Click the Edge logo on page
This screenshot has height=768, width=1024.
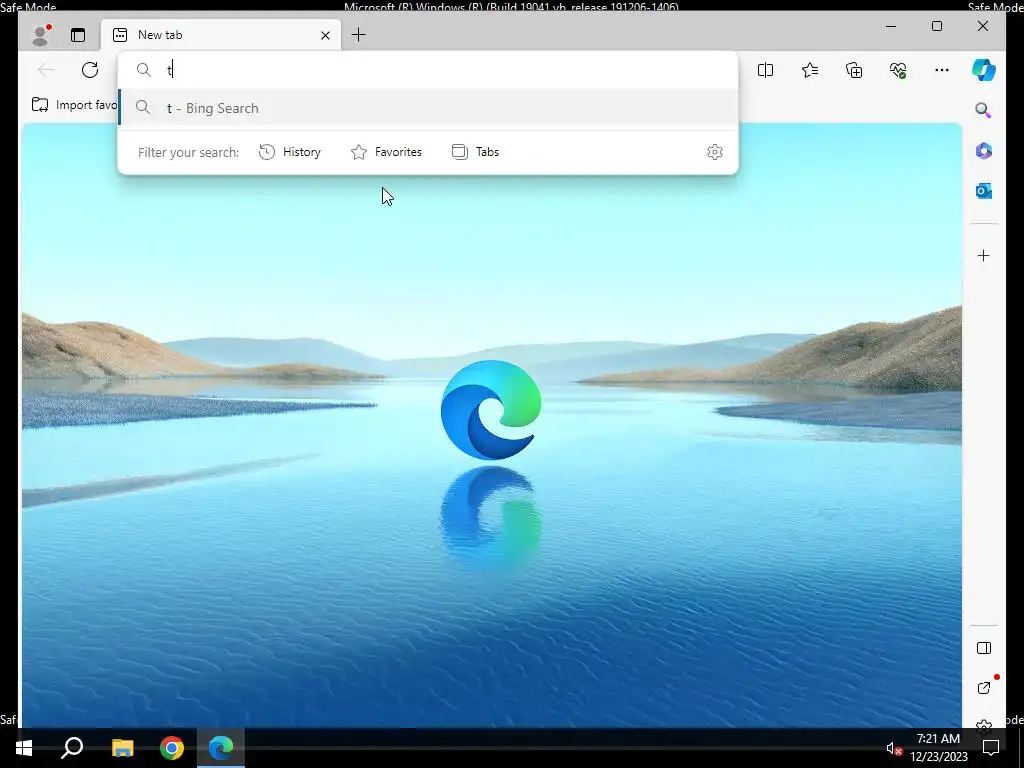[490, 410]
